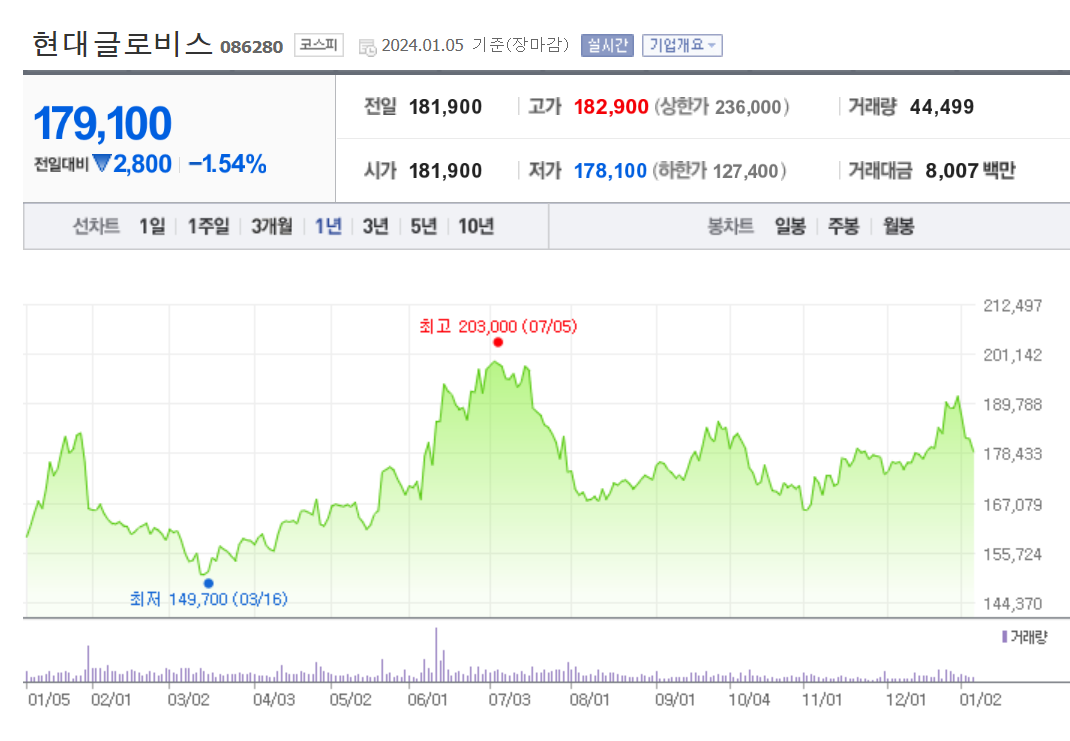Click the calendar clock icon beside the date

point(367,47)
